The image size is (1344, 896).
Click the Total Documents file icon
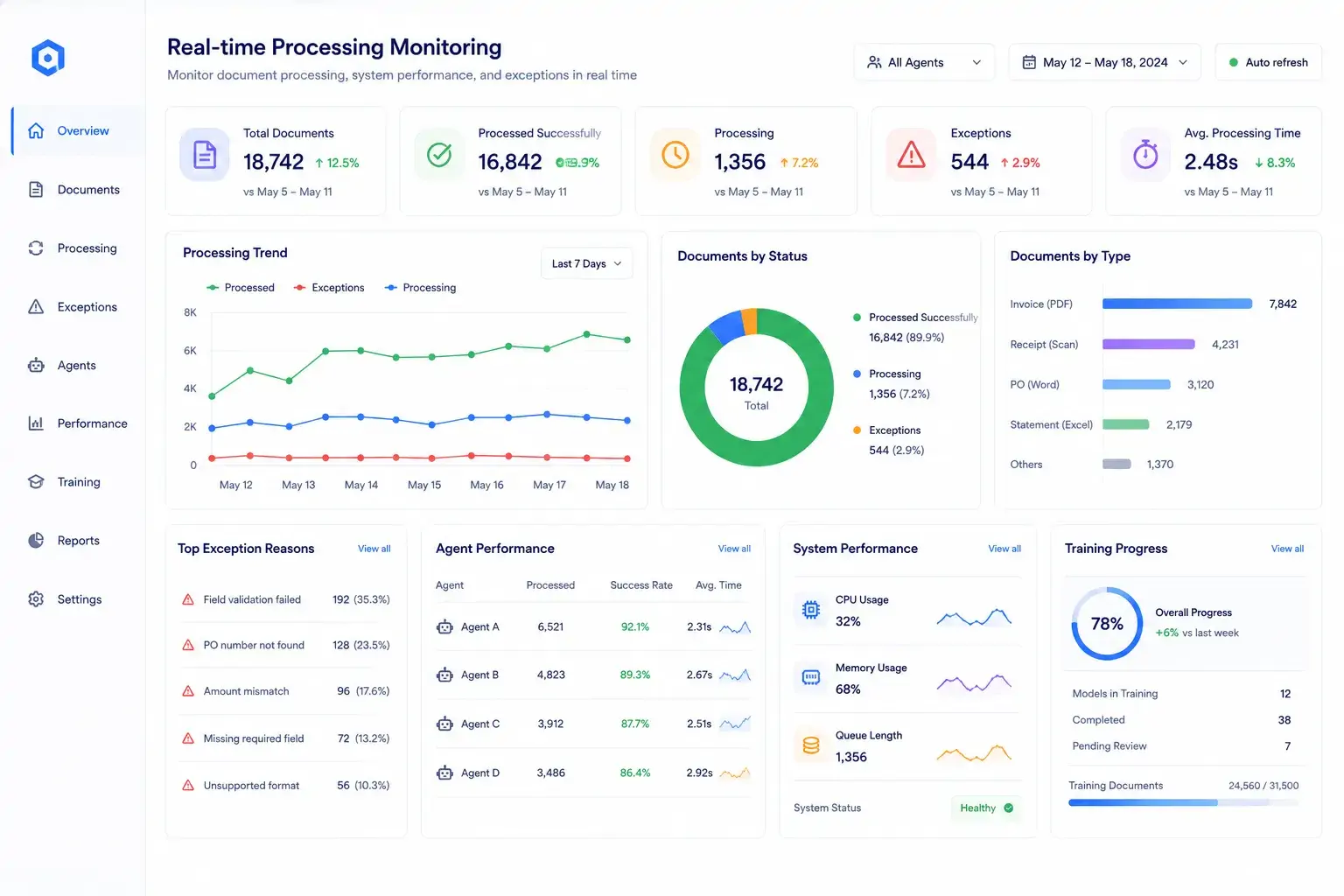tap(205, 155)
